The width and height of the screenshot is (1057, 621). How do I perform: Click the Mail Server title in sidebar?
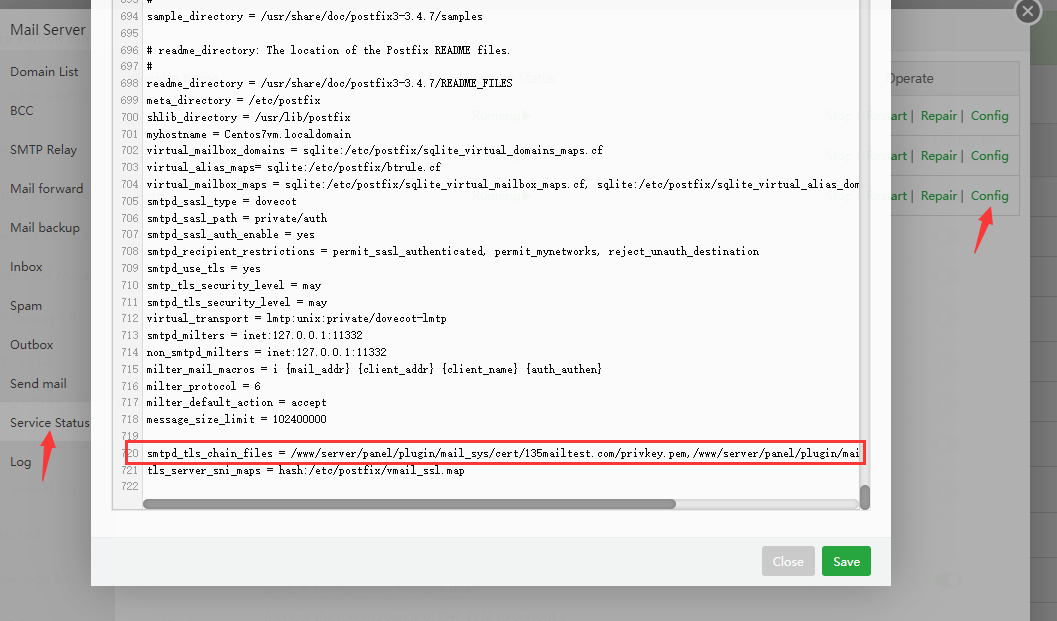pyautogui.click(x=48, y=30)
